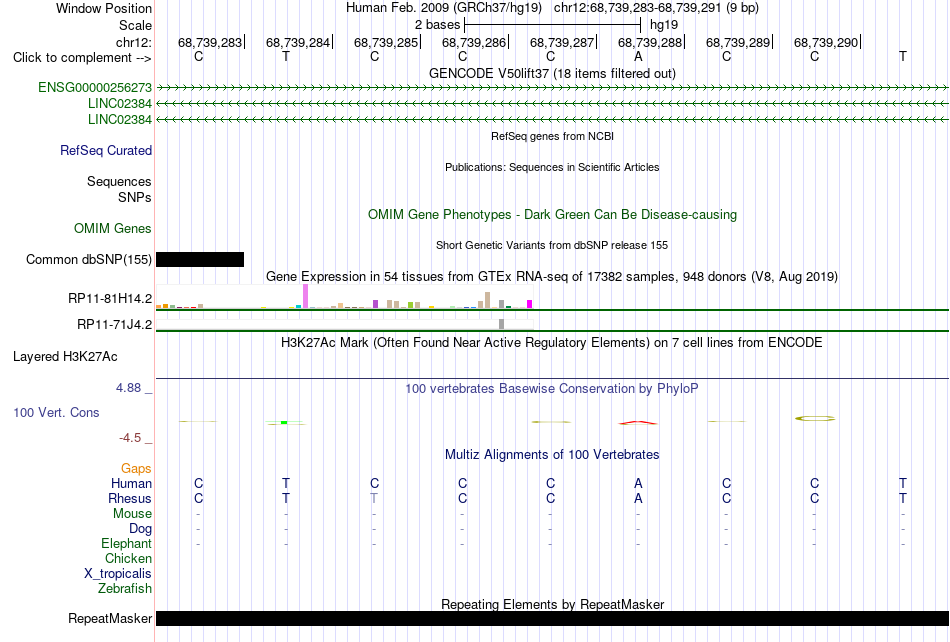The image size is (950, 642).
Task: Click 'Repeating Elements by RepeatMasker' title
Action: (553, 604)
